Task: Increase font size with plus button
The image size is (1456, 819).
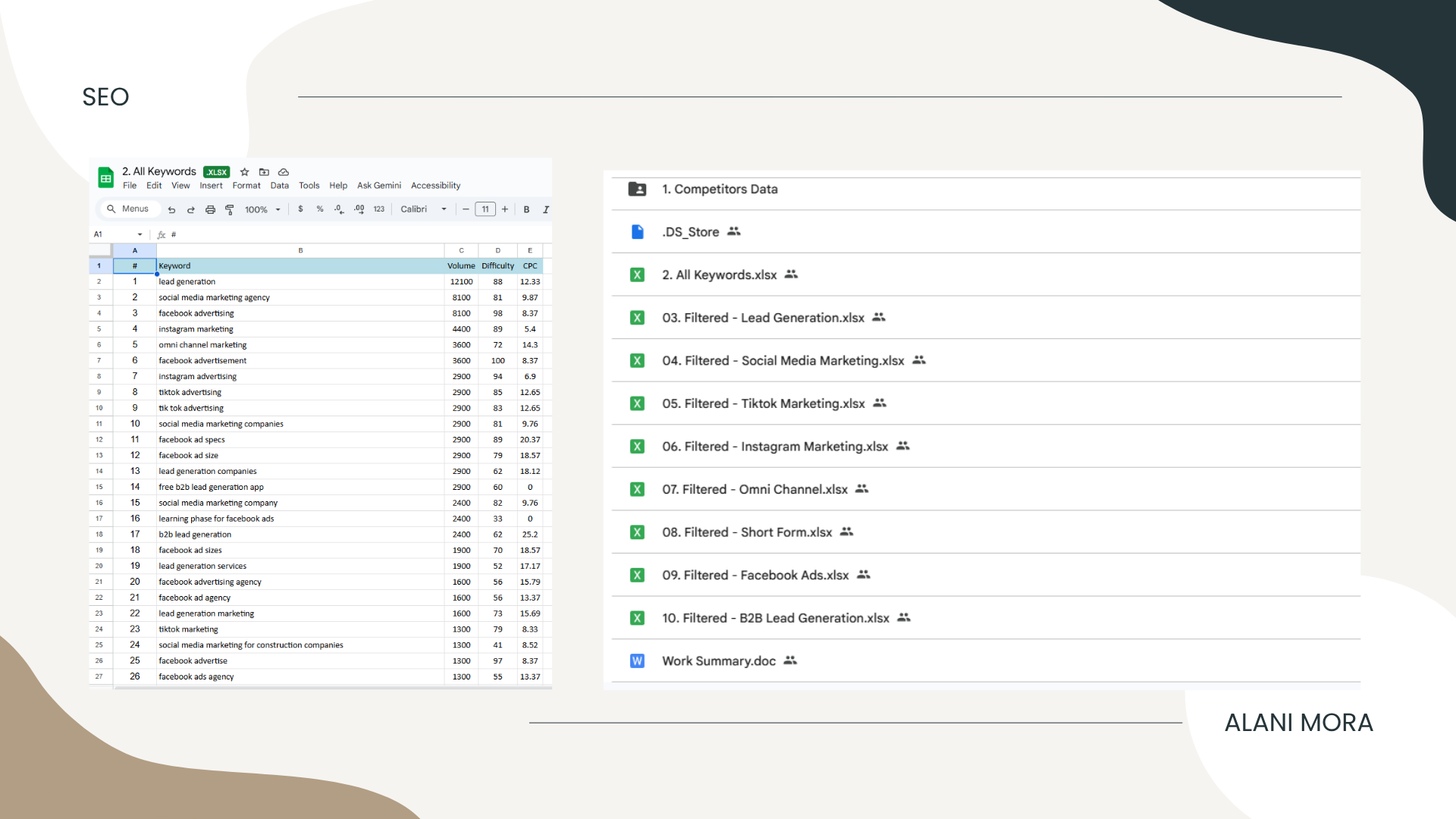Action: click(x=505, y=209)
